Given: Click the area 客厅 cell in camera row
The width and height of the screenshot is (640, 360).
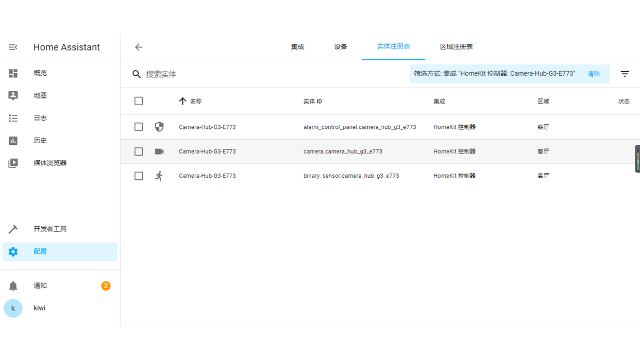Looking at the screenshot, I should coord(543,151).
